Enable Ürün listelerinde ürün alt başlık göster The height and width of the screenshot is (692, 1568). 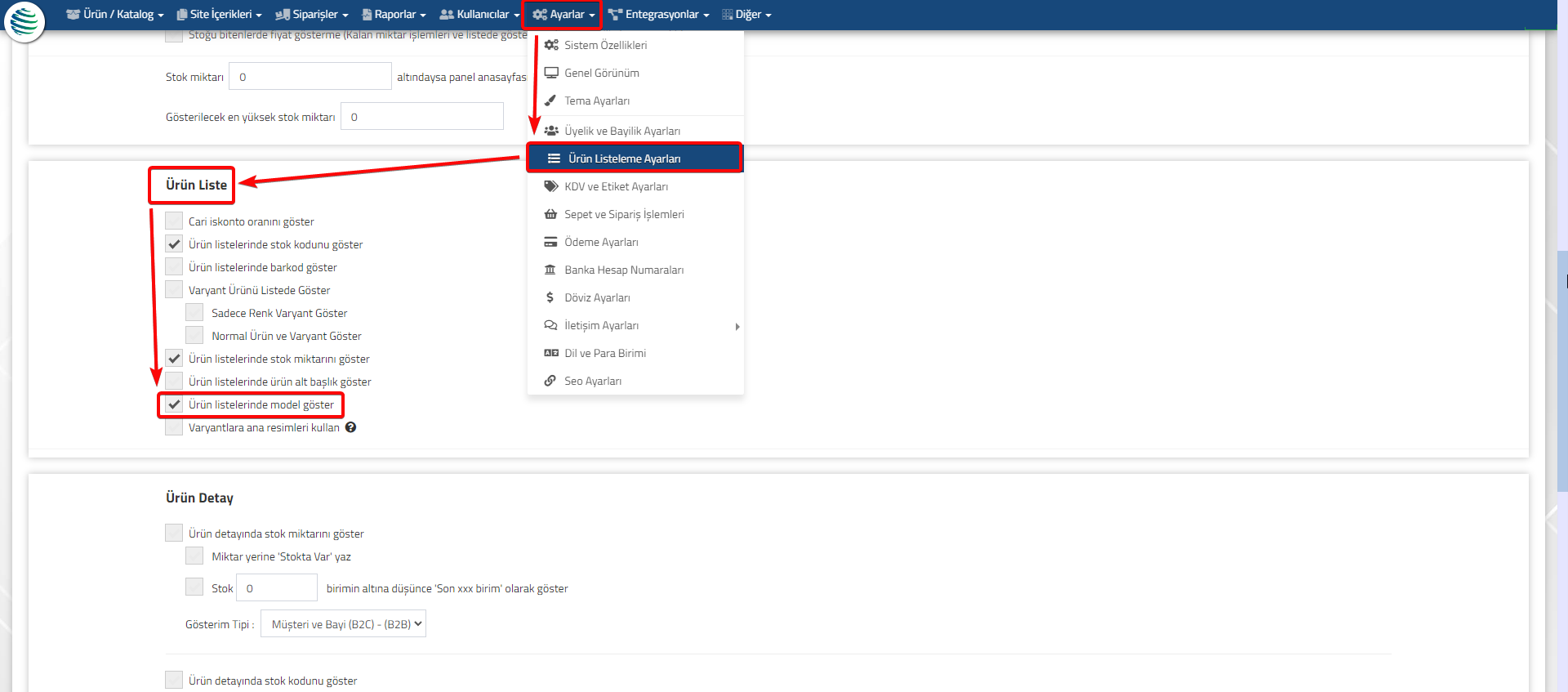tap(174, 381)
